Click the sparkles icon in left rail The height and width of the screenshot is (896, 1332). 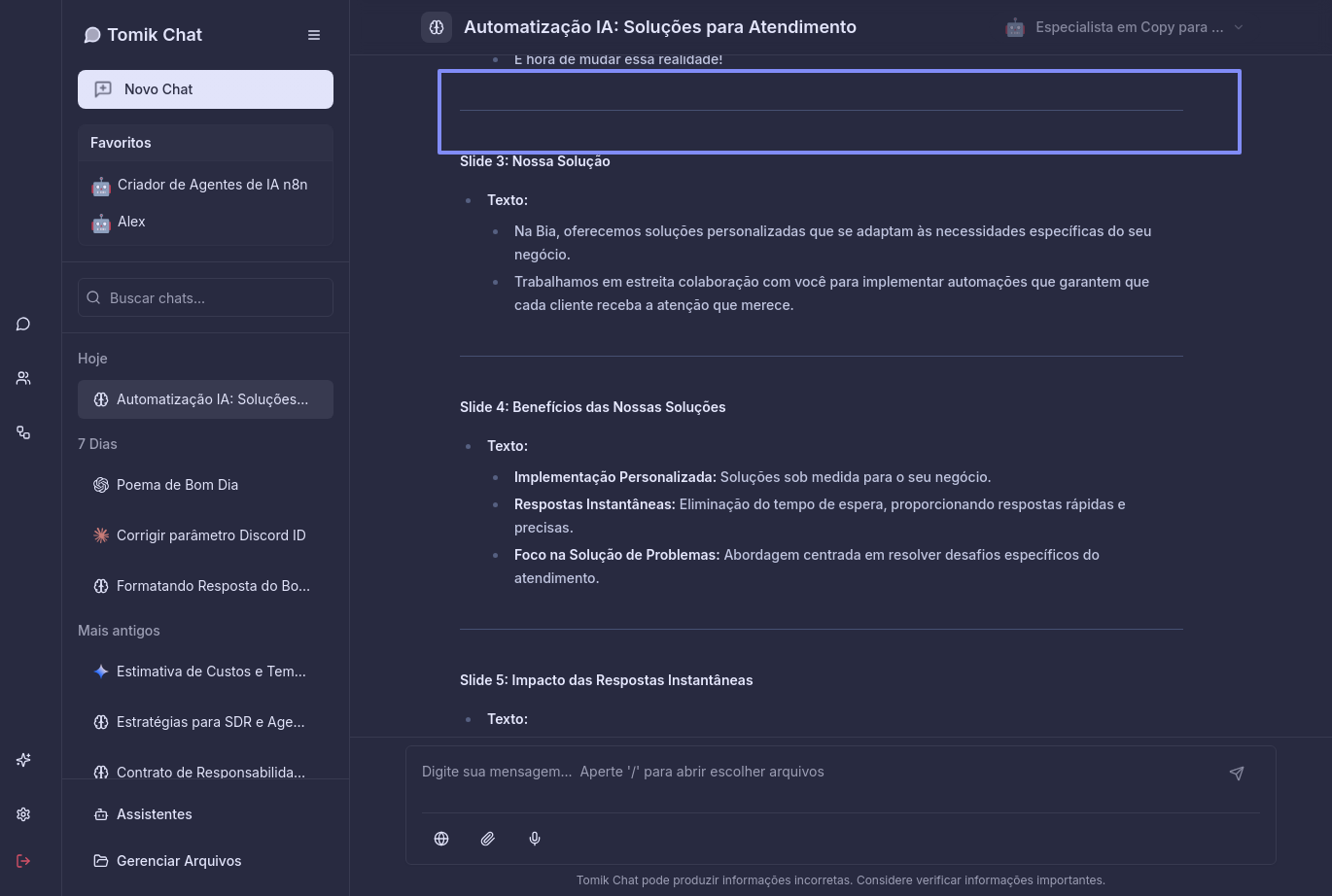point(23,760)
